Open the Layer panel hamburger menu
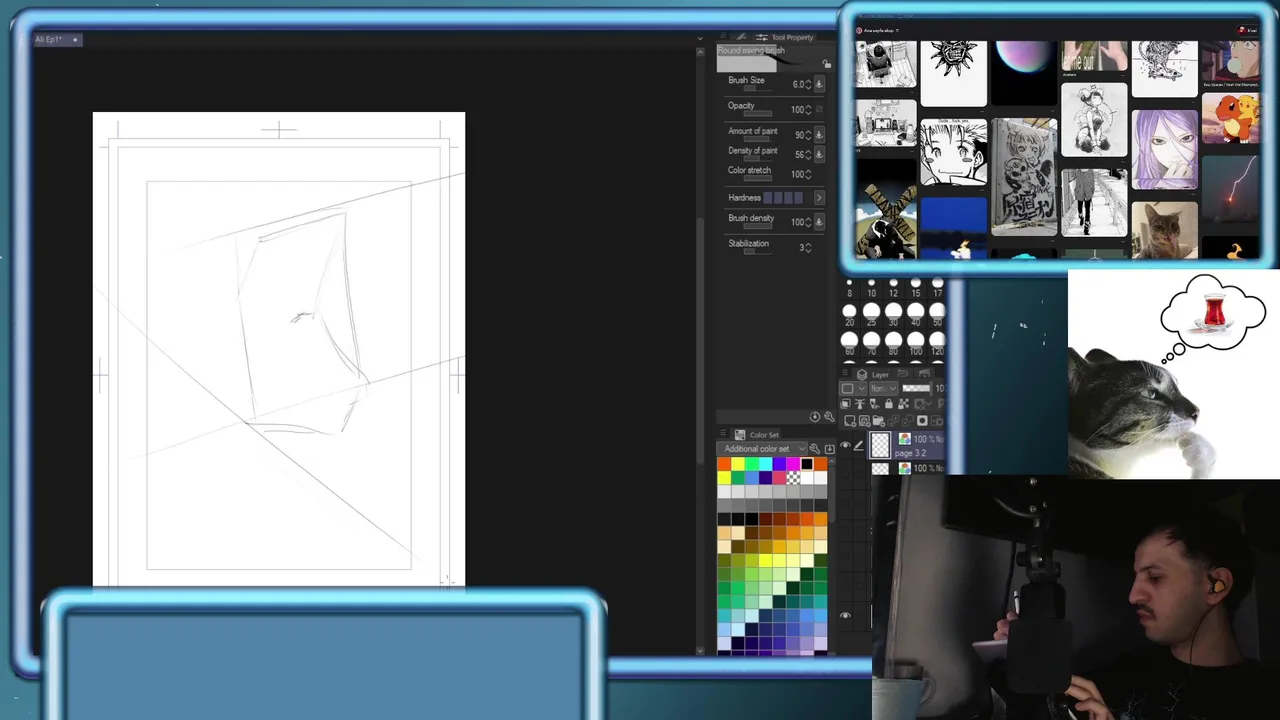This screenshot has height=720, width=1280. coord(846,375)
